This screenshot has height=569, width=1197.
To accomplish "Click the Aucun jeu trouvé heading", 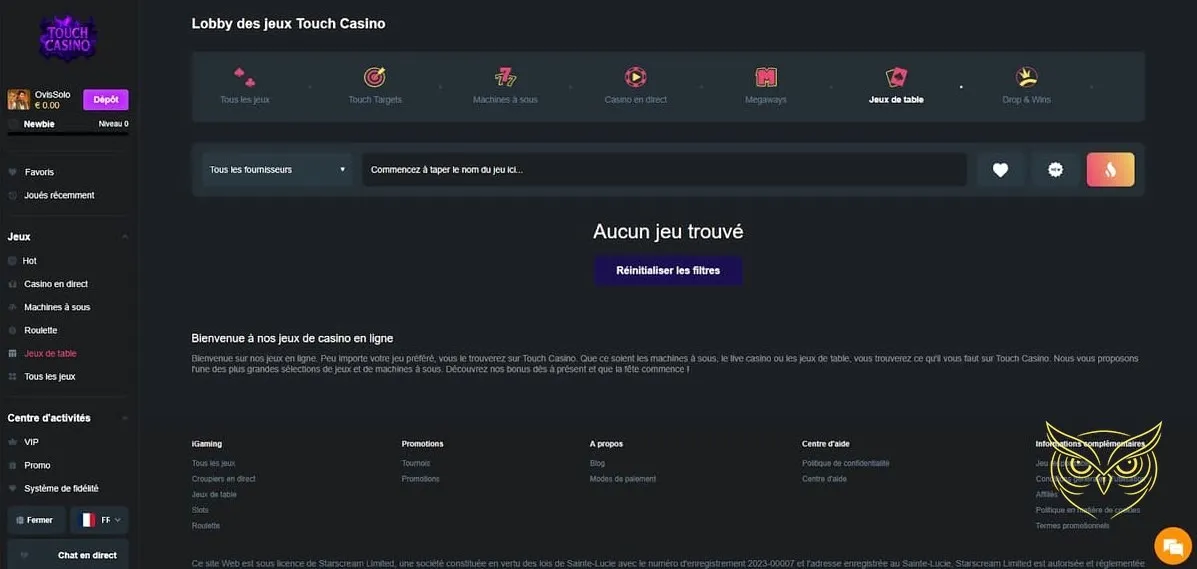I will (668, 231).
